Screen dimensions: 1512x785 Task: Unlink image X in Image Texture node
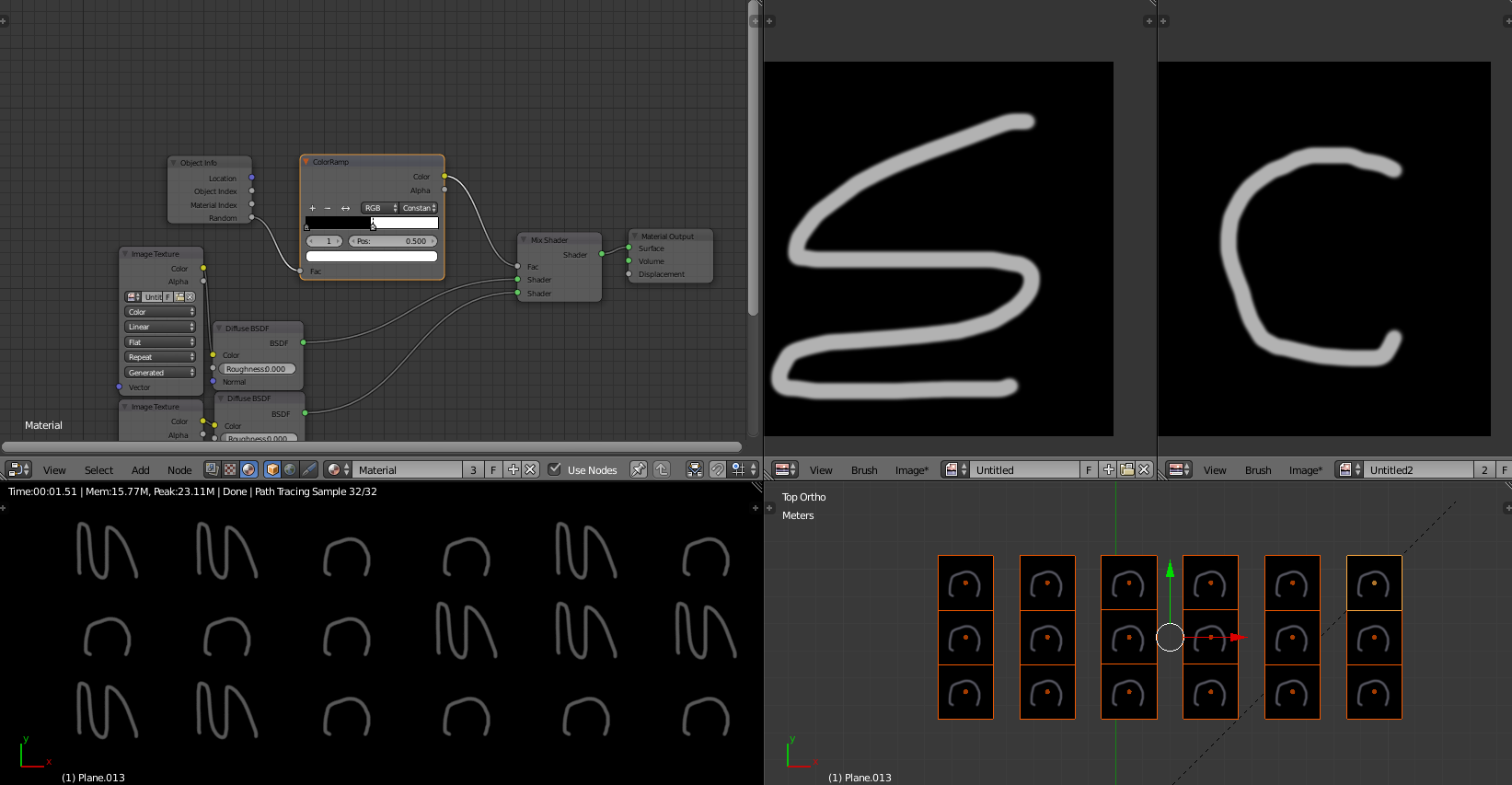(190, 297)
